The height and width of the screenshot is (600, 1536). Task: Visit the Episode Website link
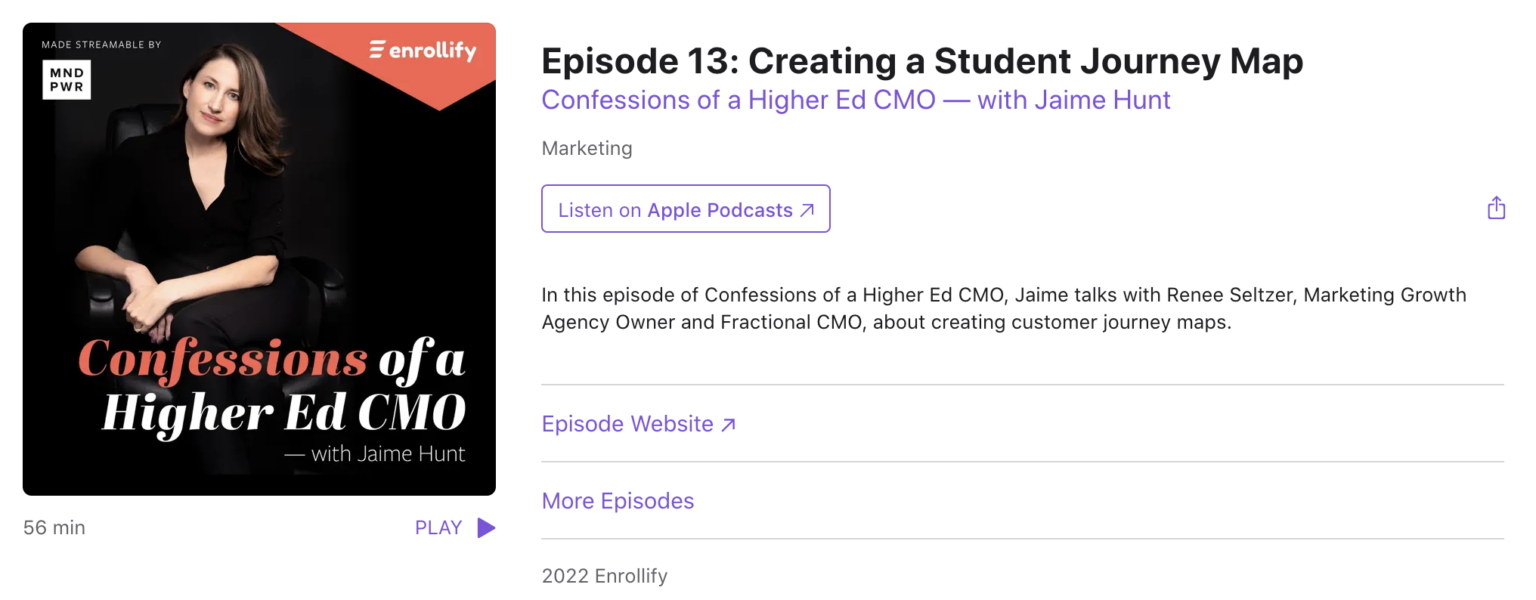(x=627, y=423)
